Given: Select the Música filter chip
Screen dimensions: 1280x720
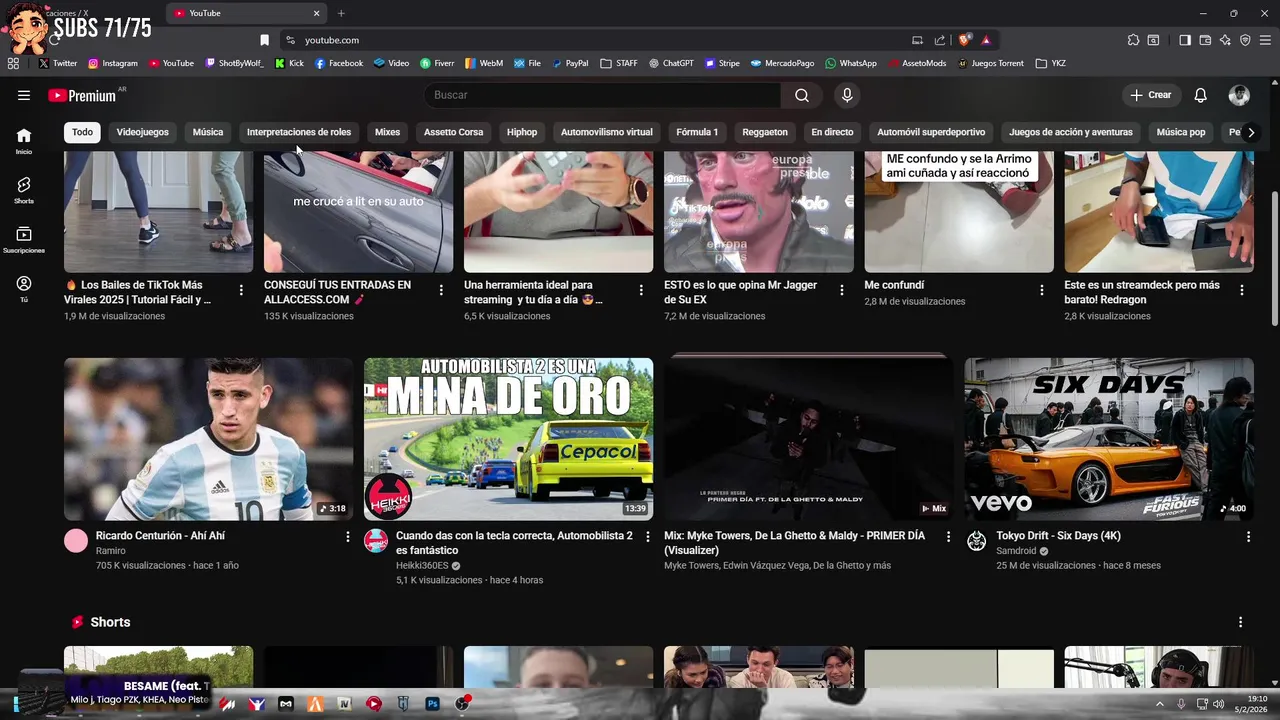Looking at the screenshot, I should (208, 132).
